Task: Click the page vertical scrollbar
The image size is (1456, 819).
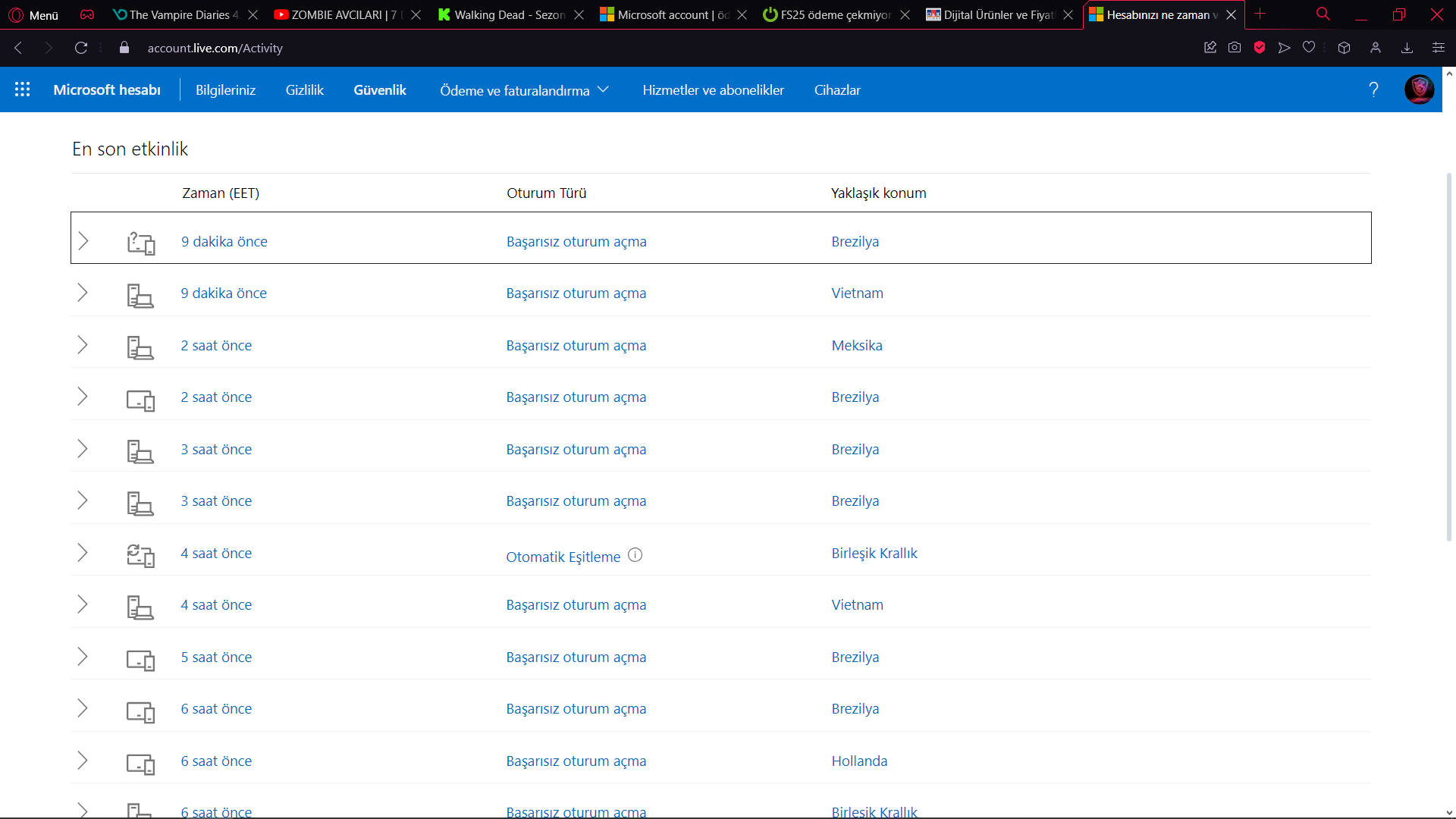Action: click(x=1449, y=356)
